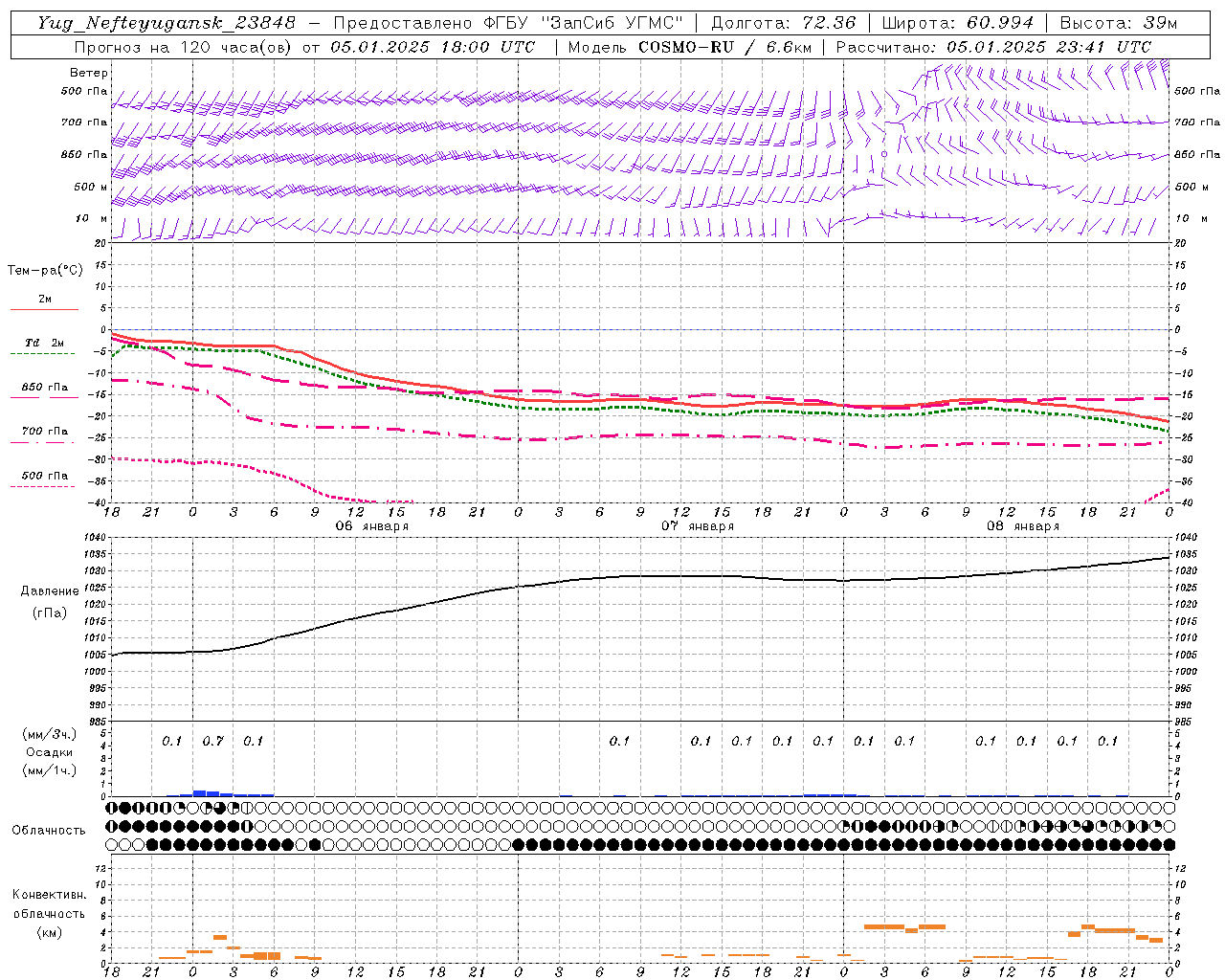Click the Долгота: 72.36 value
Image resolution: width=1225 pixels, height=980 pixels.
(x=784, y=22)
